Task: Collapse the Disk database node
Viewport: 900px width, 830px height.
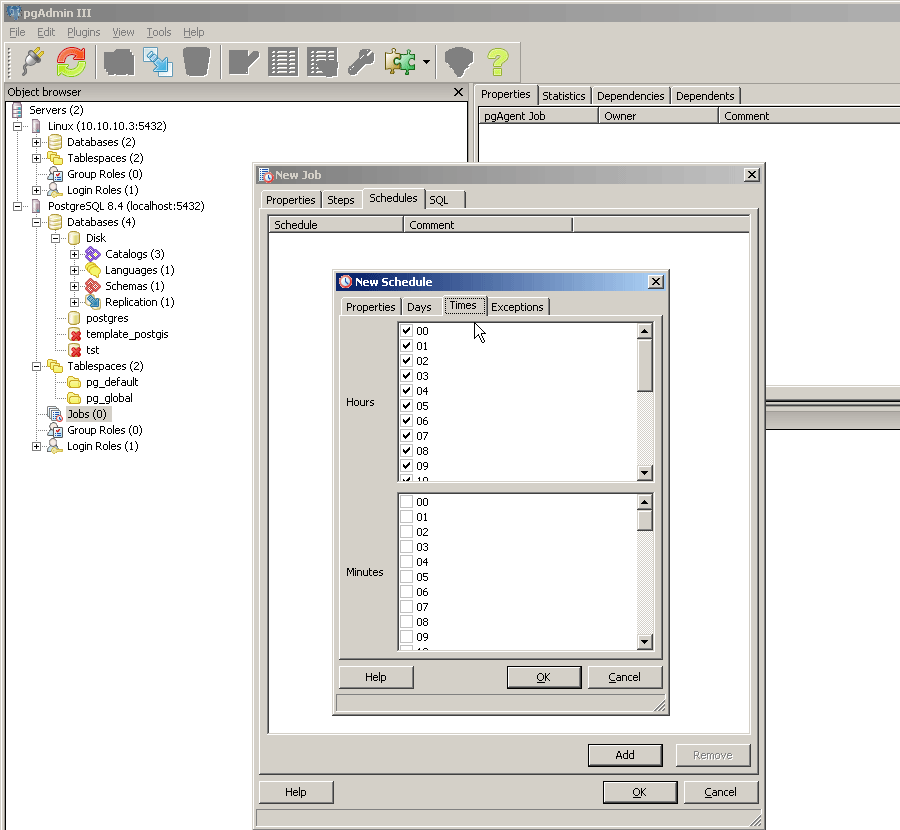Action: (x=55, y=238)
